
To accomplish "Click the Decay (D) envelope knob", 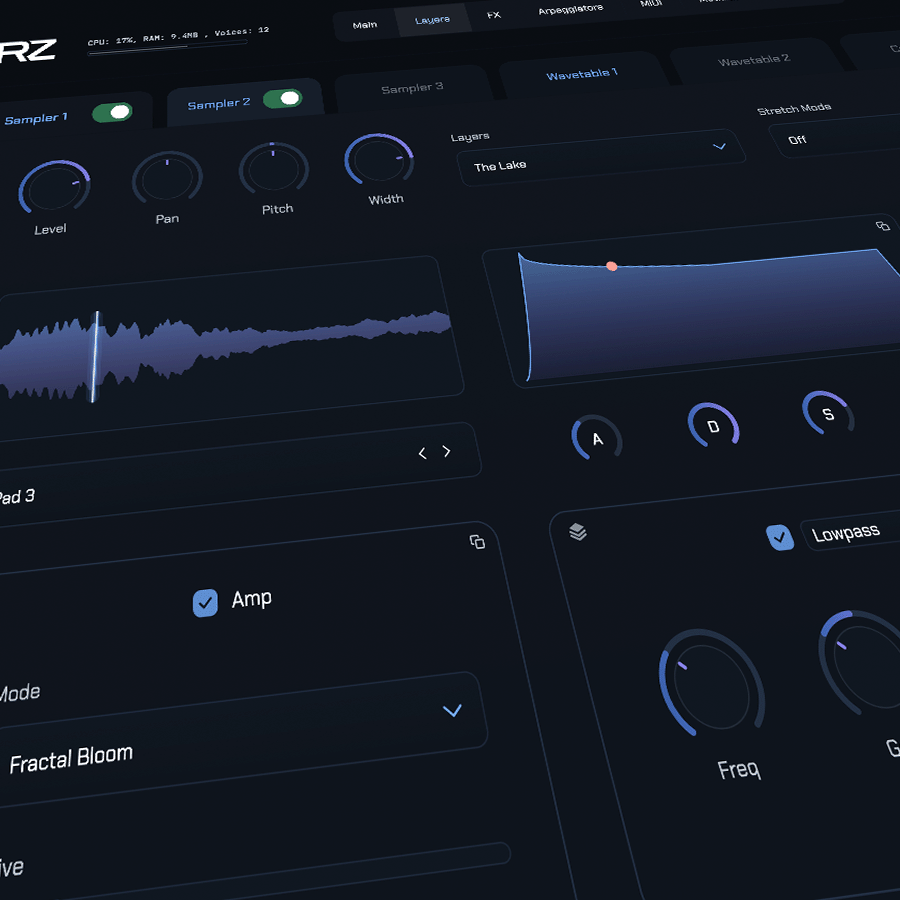I will coord(713,425).
